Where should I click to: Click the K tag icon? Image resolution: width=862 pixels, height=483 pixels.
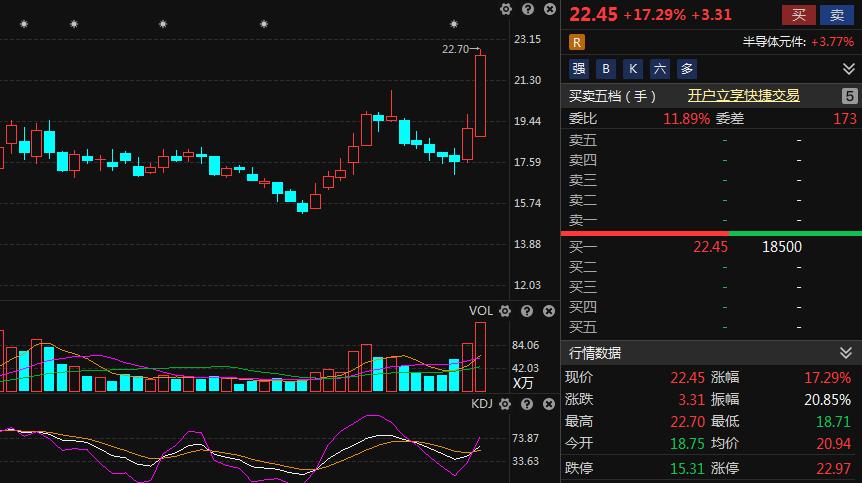pyautogui.click(x=633, y=69)
